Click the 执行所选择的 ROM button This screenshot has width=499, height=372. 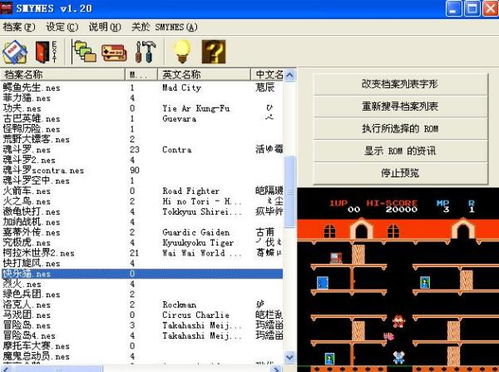point(400,129)
